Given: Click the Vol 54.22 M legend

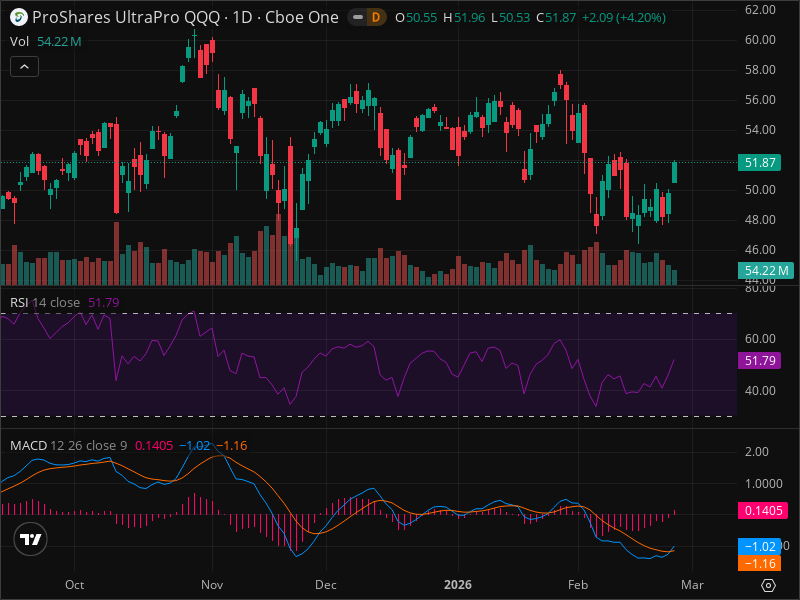Looking at the screenshot, I should click(45, 41).
